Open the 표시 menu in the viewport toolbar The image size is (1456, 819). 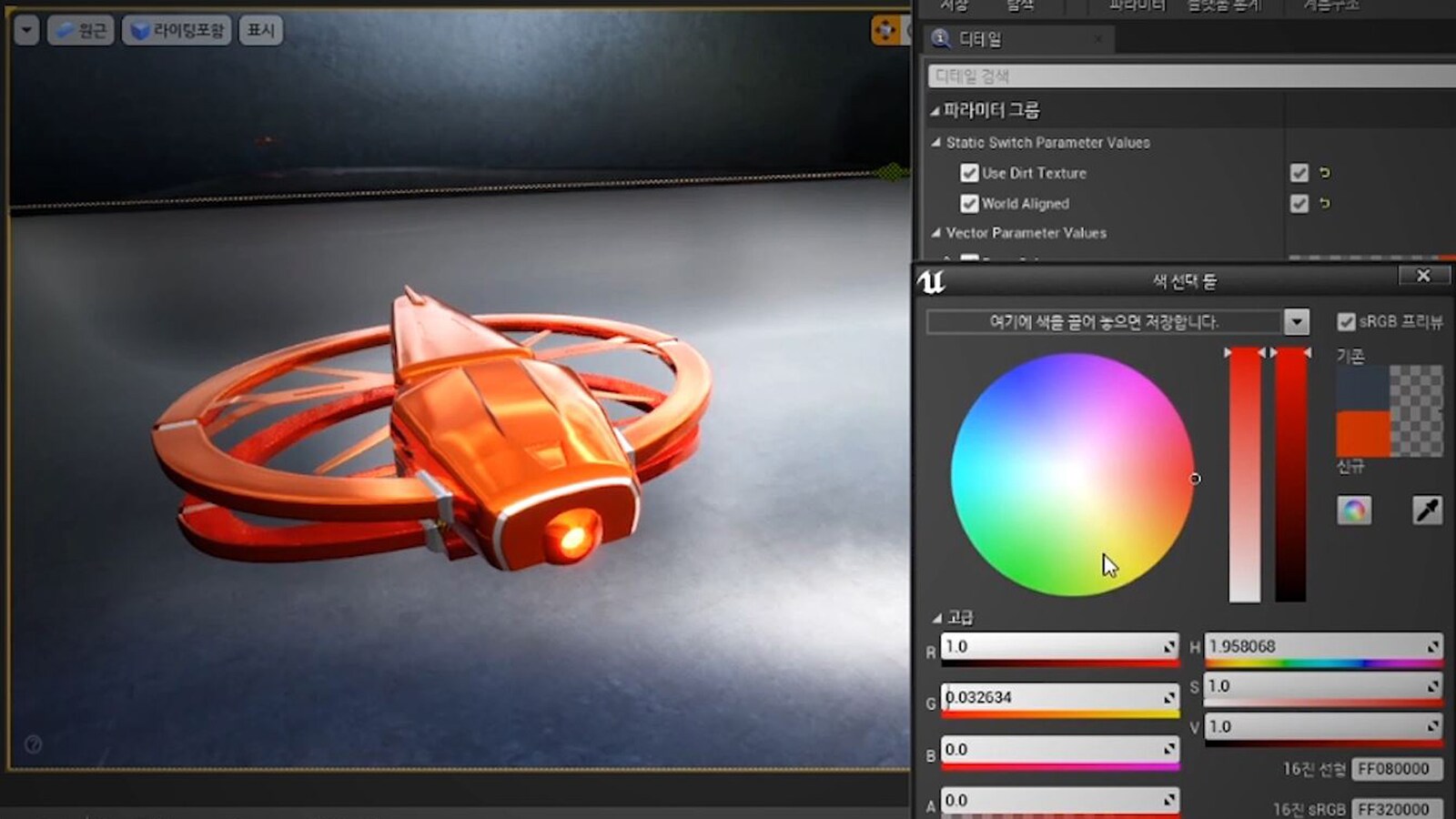[260, 29]
